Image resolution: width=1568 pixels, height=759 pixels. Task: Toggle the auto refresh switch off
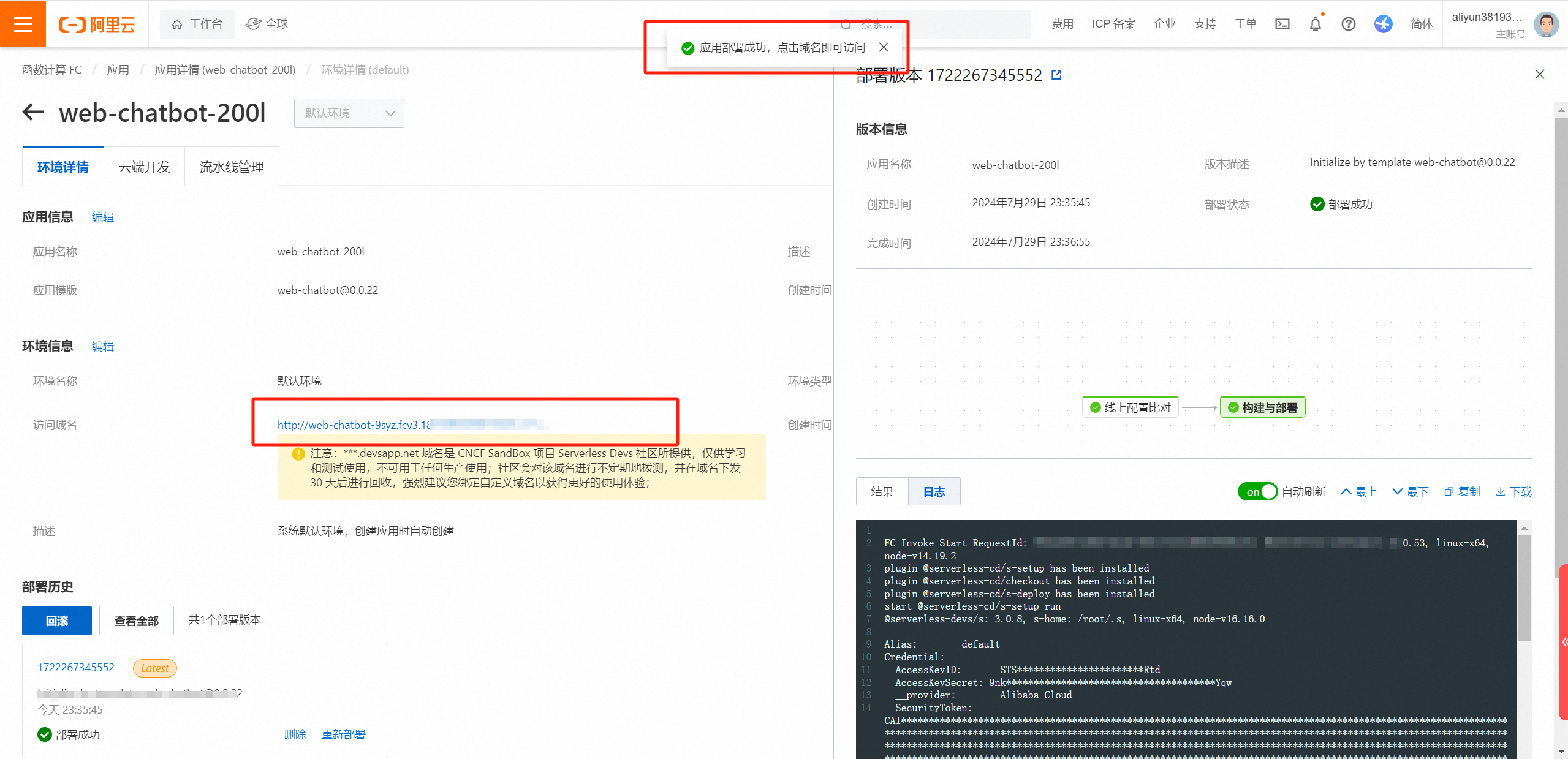pos(1257,491)
